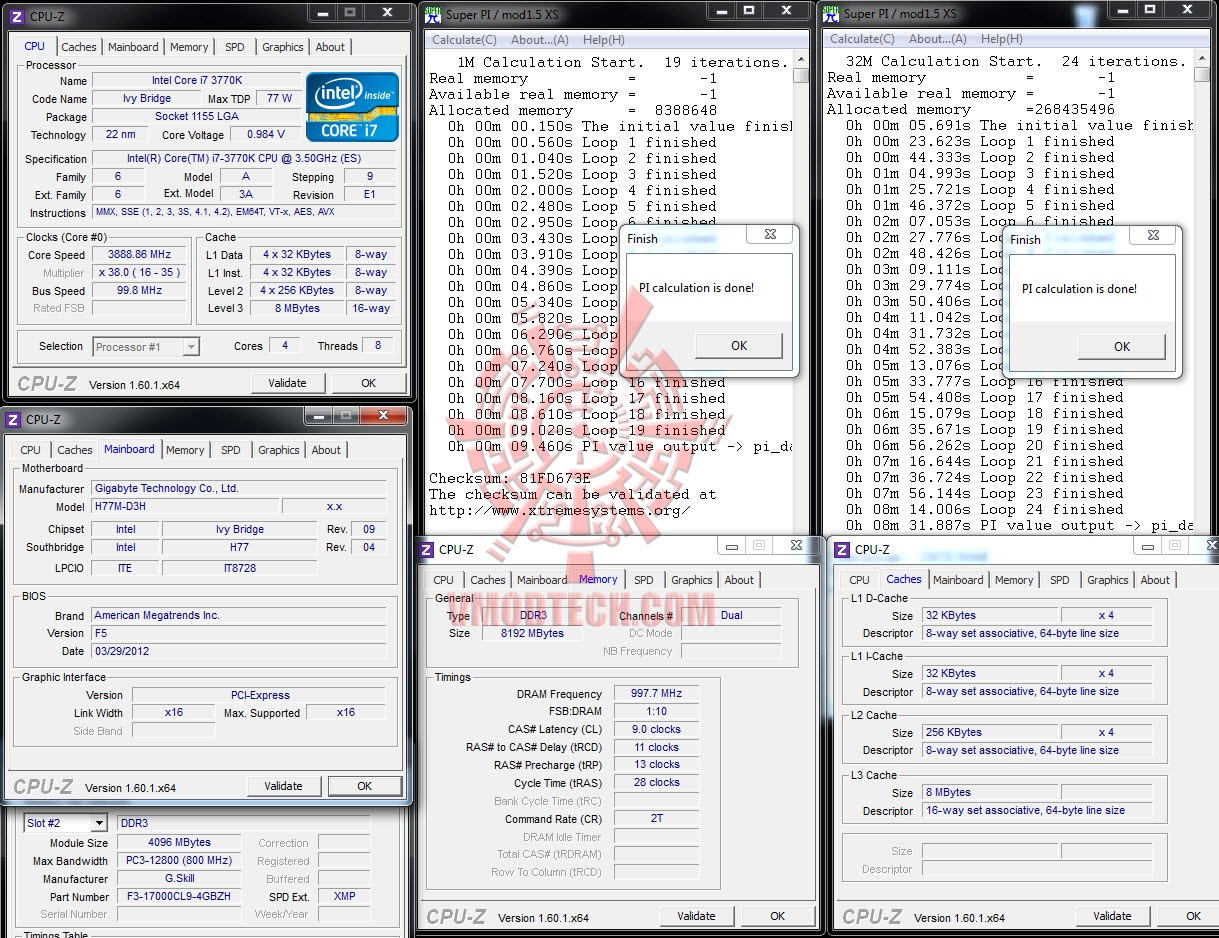1219x938 pixels.
Task: Click OK in the Memory CPU-Z window
Action: click(778, 916)
